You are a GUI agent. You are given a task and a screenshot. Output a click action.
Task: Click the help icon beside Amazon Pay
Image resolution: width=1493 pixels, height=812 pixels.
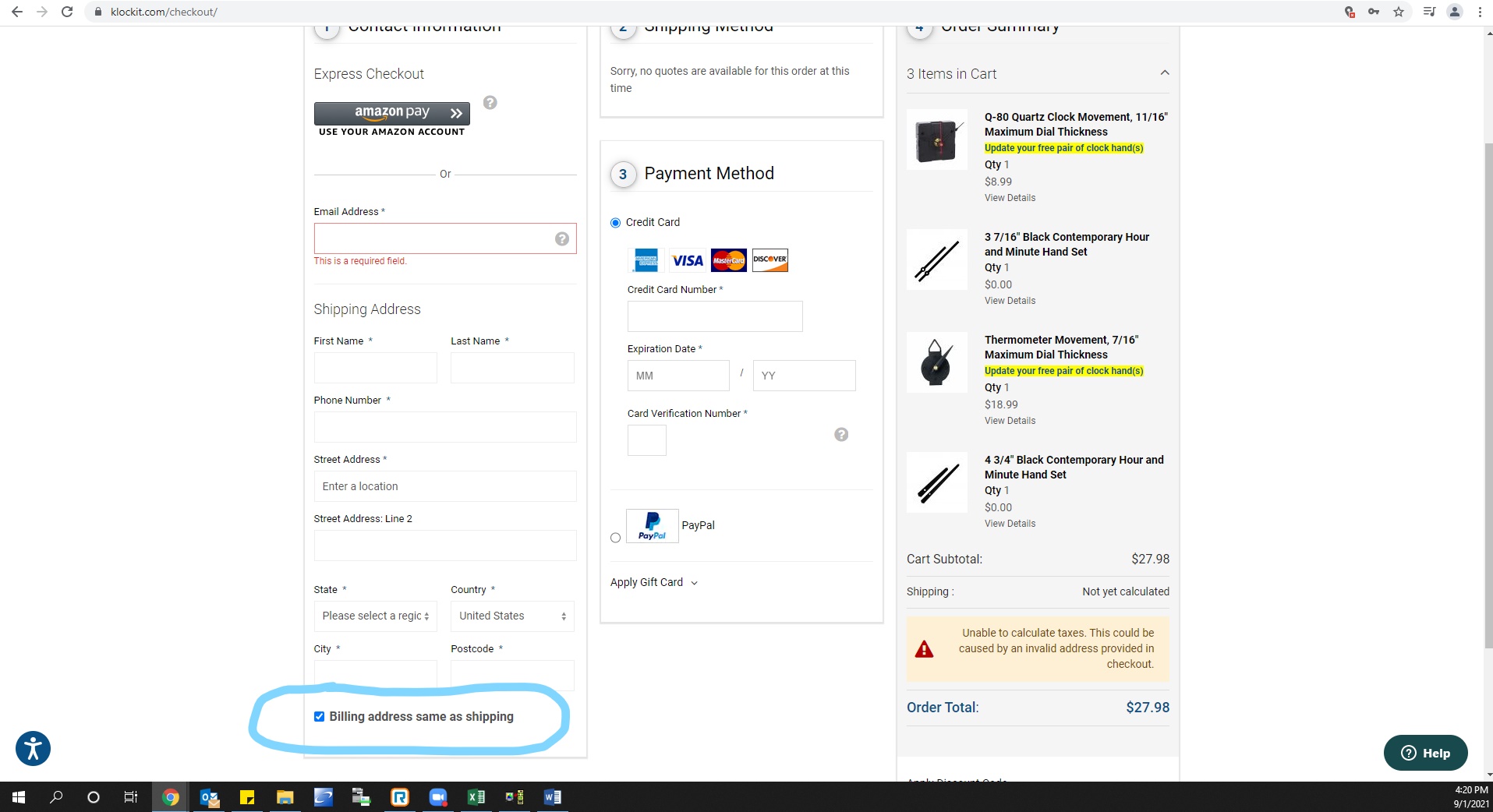(x=490, y=102)
